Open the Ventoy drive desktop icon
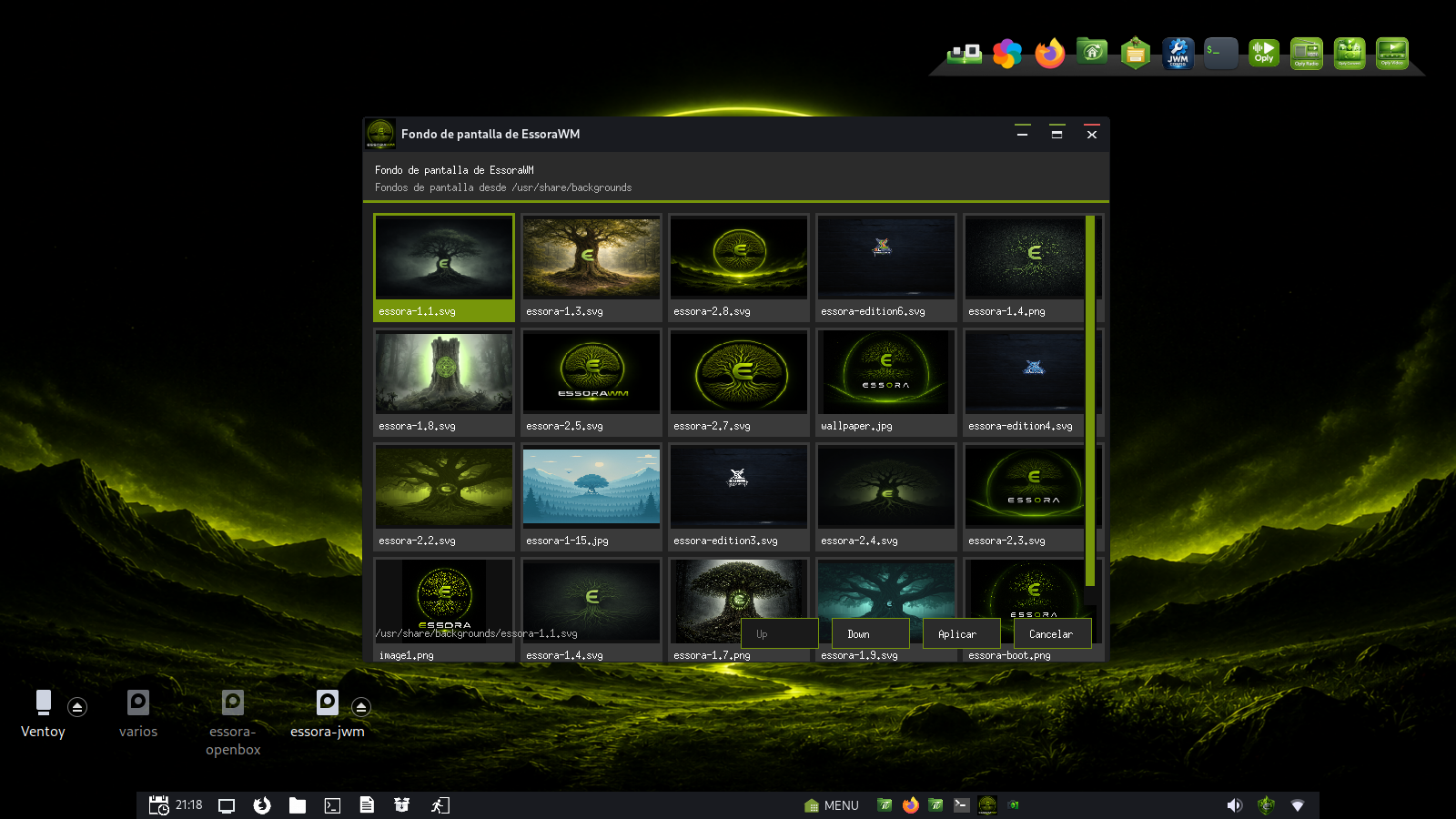 43,714
